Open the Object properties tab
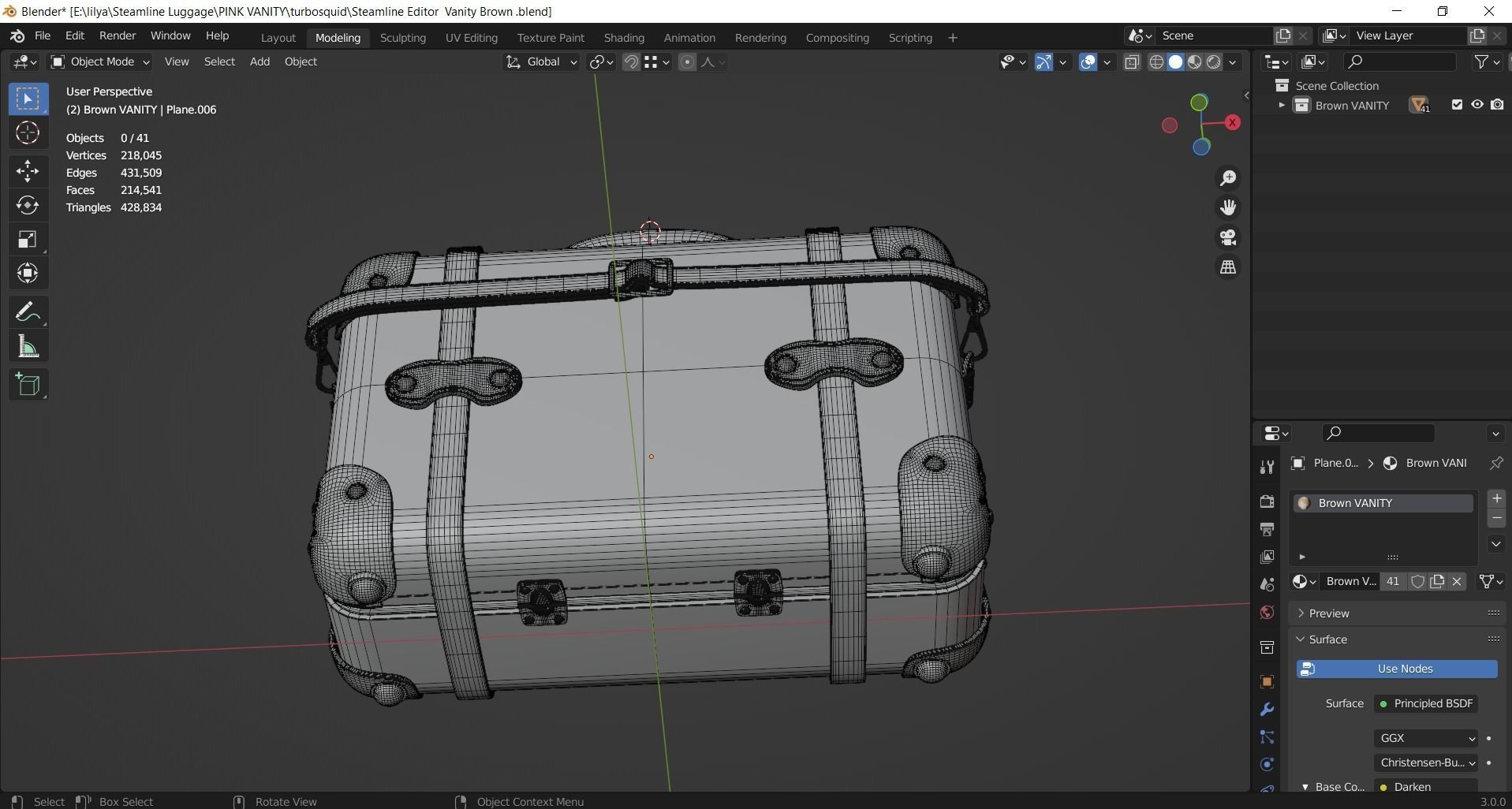Viewport: 1512px width, 809px height. 1267,682
